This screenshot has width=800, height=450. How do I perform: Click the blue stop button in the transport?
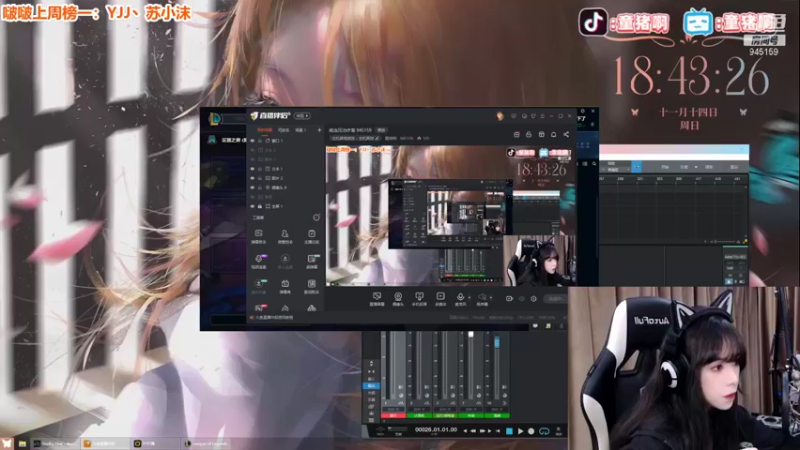[x=509, y=431]
